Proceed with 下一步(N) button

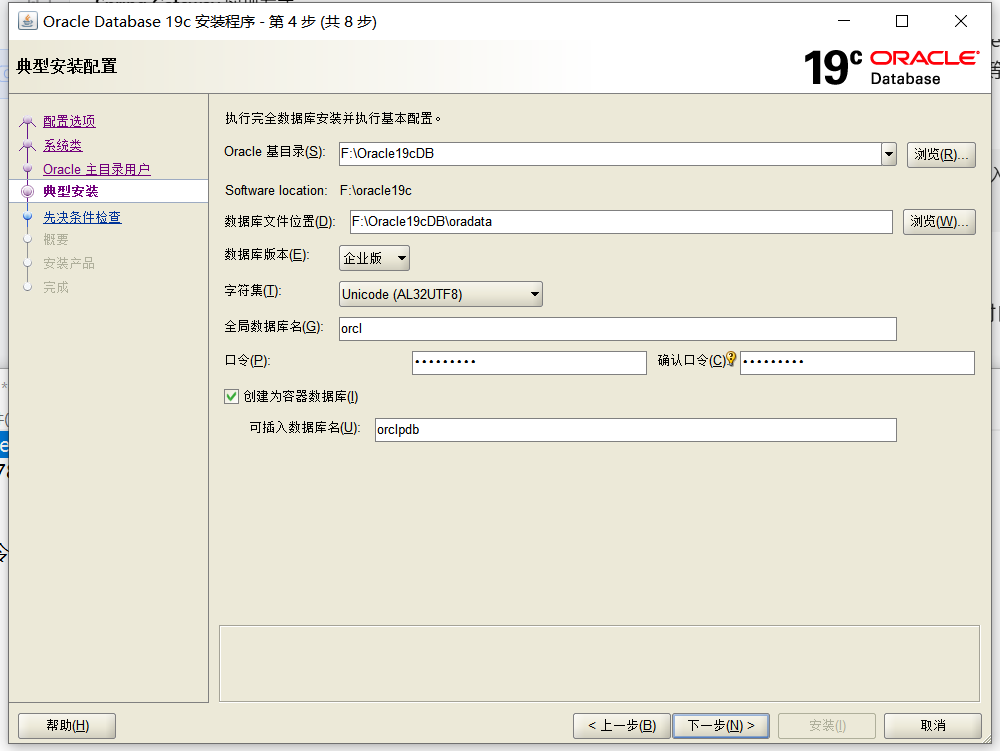[x=721, y=725]
